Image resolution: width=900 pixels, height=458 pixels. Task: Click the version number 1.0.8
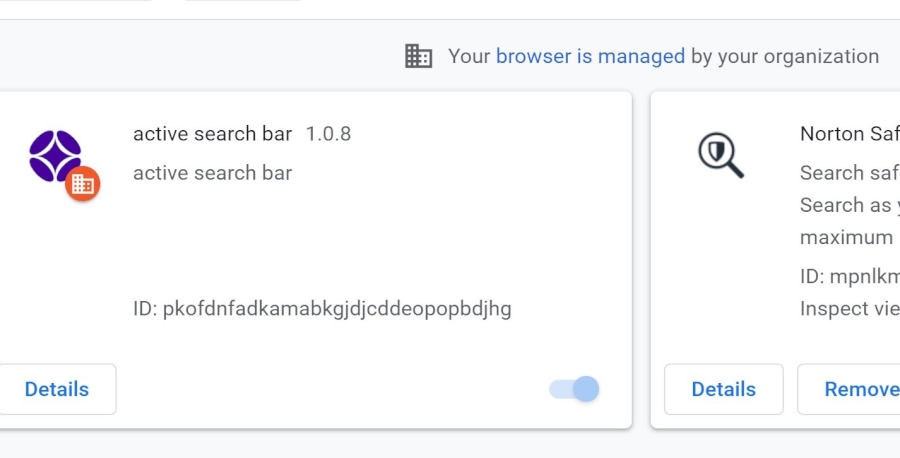tap(328, 133)
